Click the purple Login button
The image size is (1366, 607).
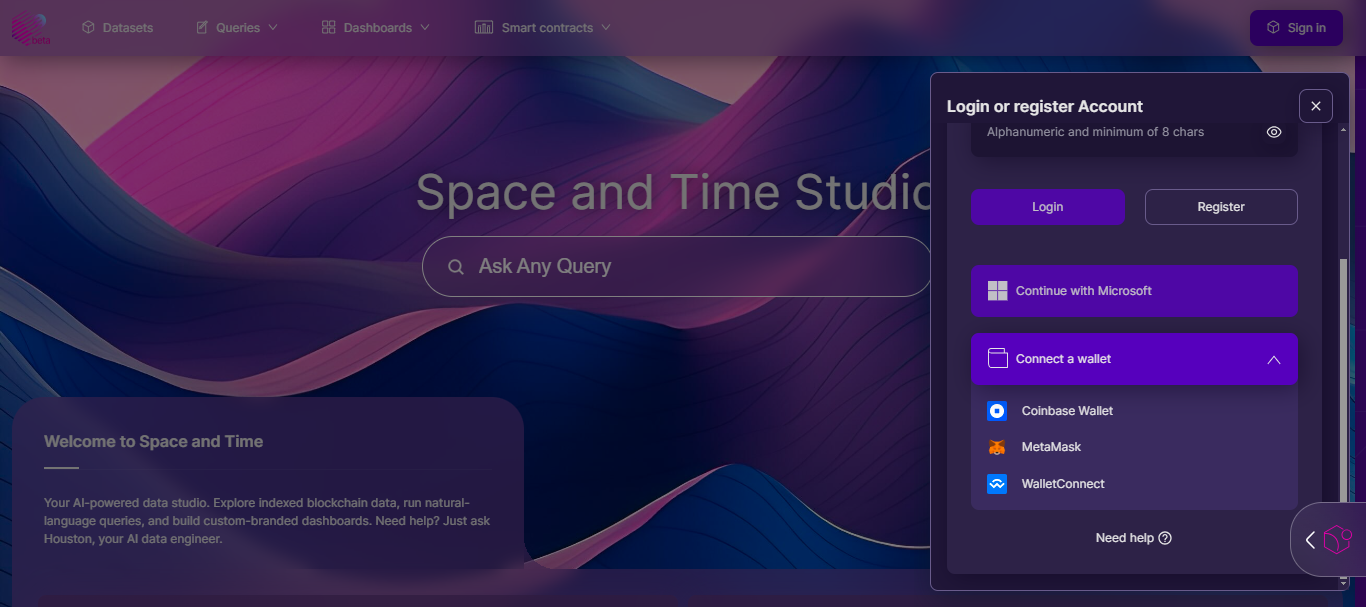pyautogui.click(x=1048, y=207)
